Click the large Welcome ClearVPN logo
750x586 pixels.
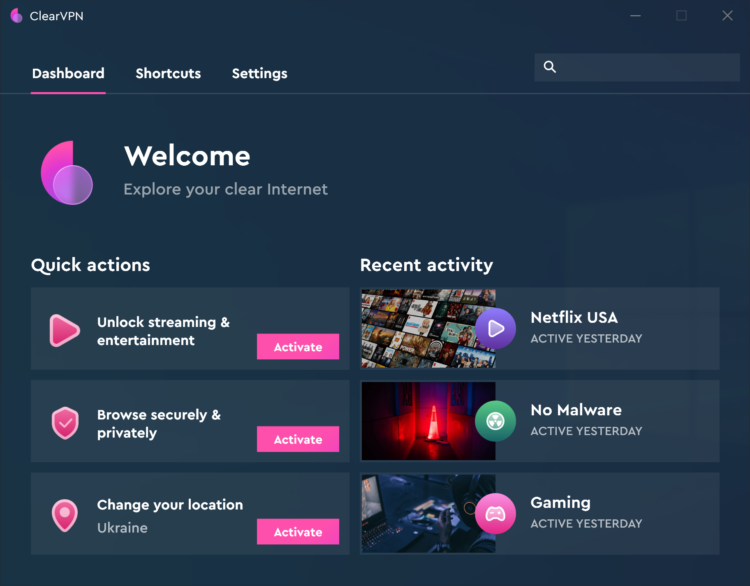pyautogui.click(x=66, y=173)
